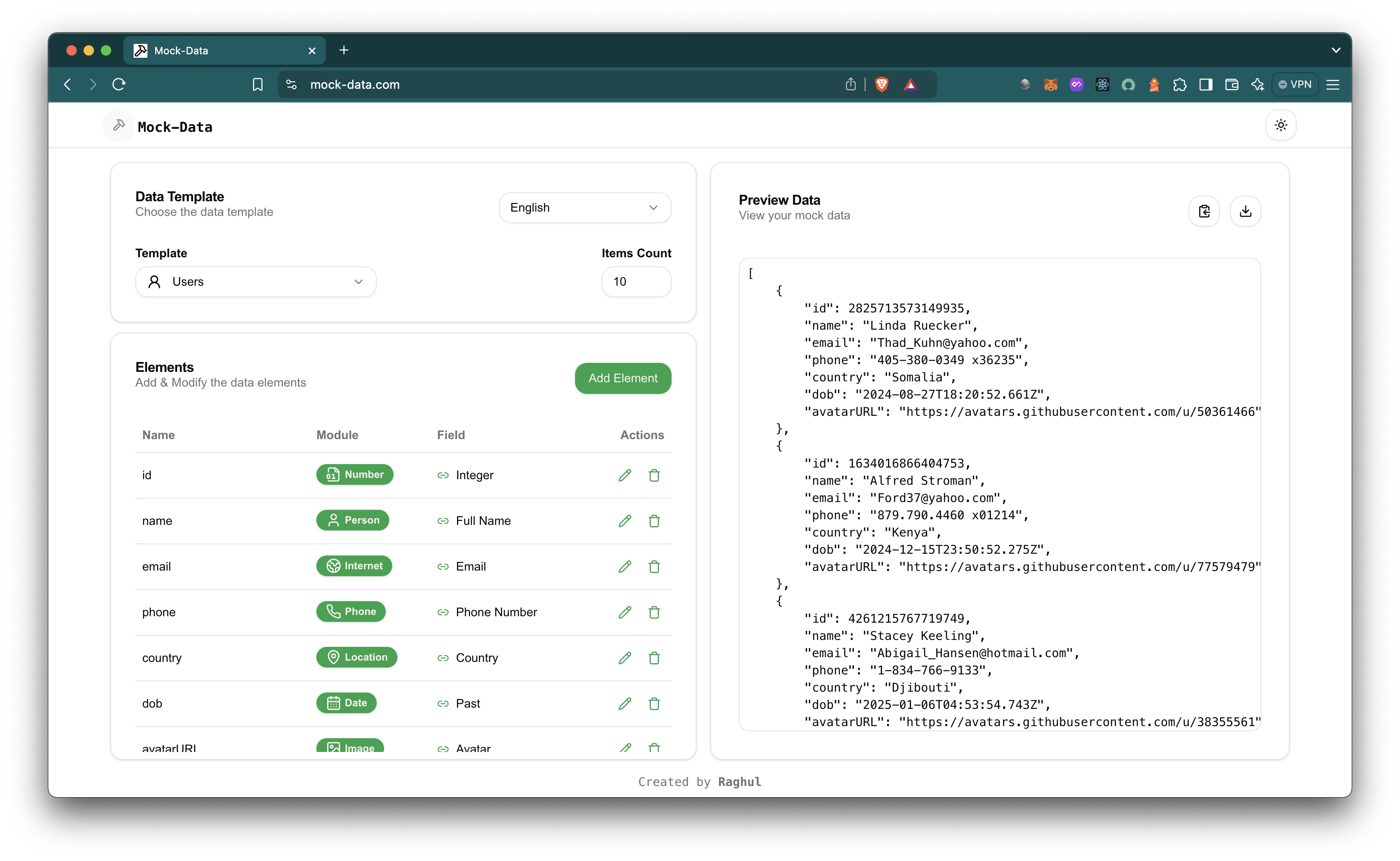Delete the country element row
The image size is (1400, 861).
(x=654, y=658)
